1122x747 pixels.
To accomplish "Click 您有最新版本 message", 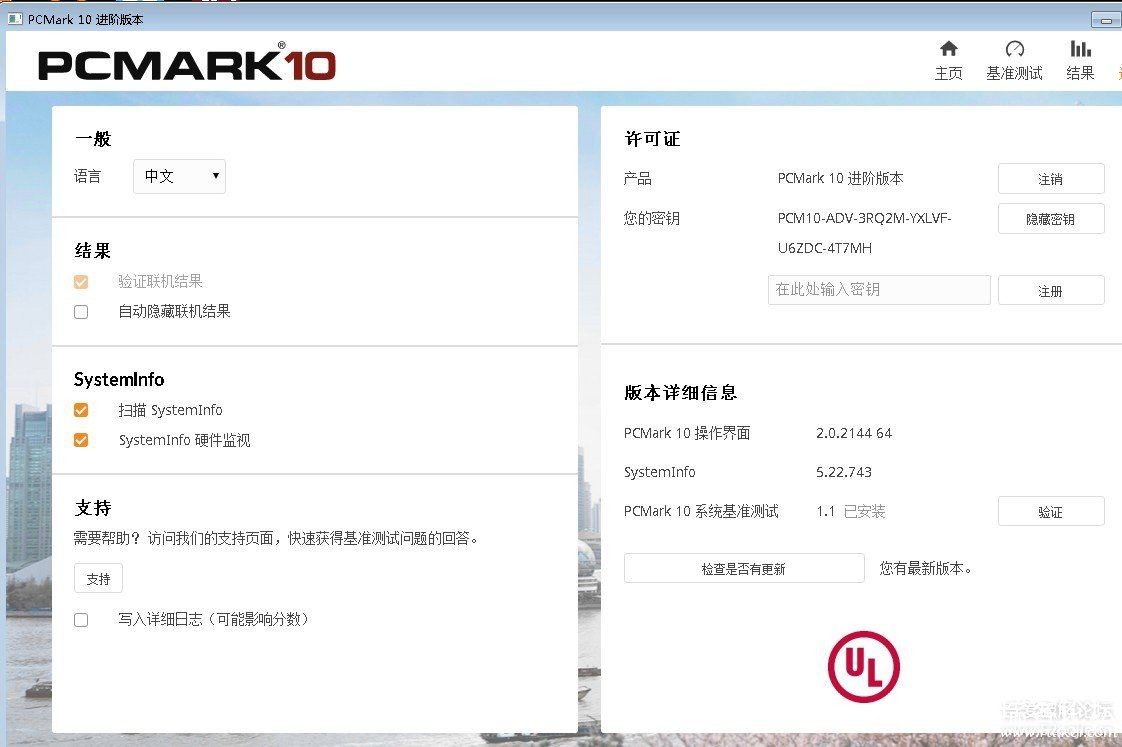I will [925, 568].
